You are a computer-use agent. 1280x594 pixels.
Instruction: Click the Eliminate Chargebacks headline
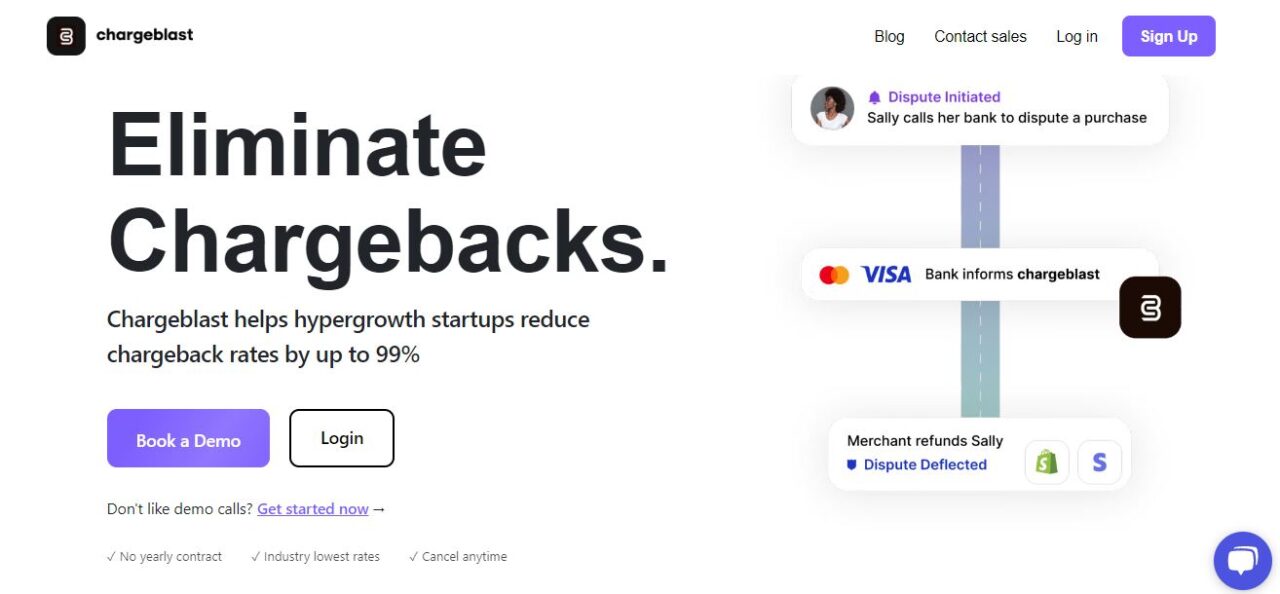387,193
